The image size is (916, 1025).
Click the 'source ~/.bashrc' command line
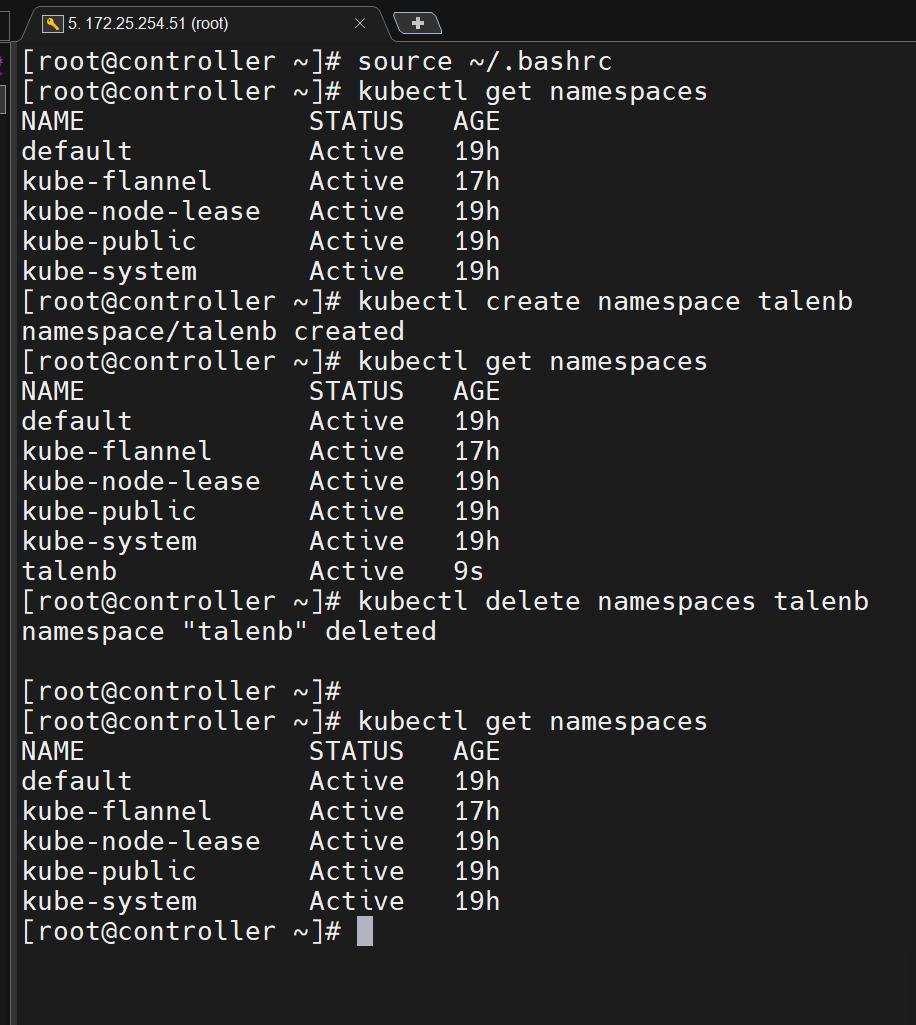click(x=484, y=61)
